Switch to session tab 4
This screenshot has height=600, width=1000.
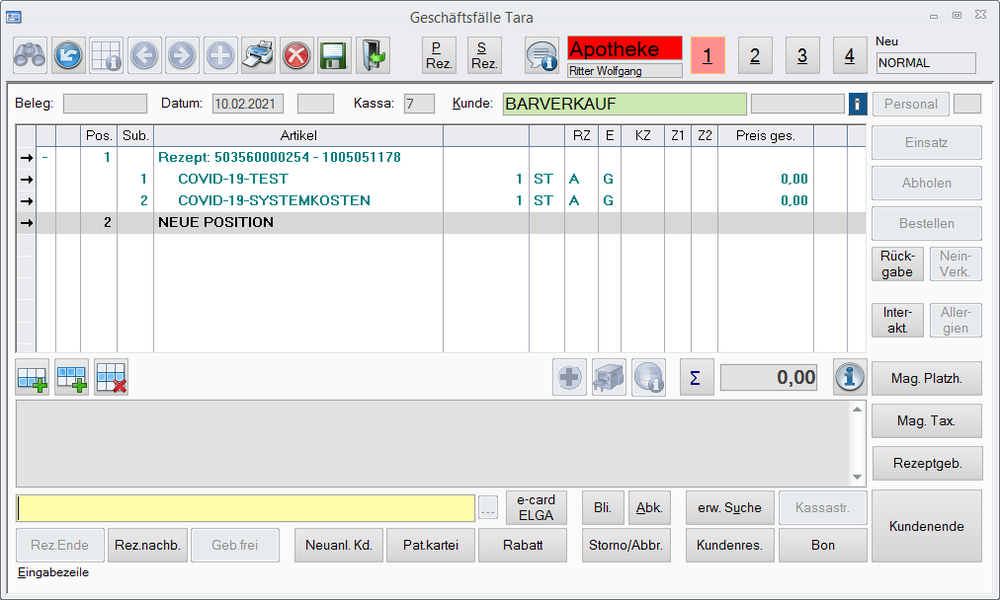[849, 56]
